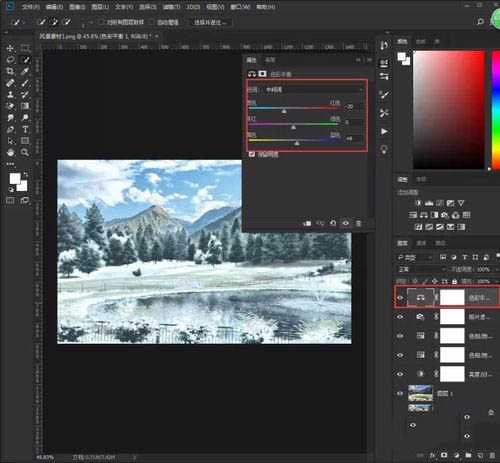
Task: Select the Move tool
Action: [10, 48]
